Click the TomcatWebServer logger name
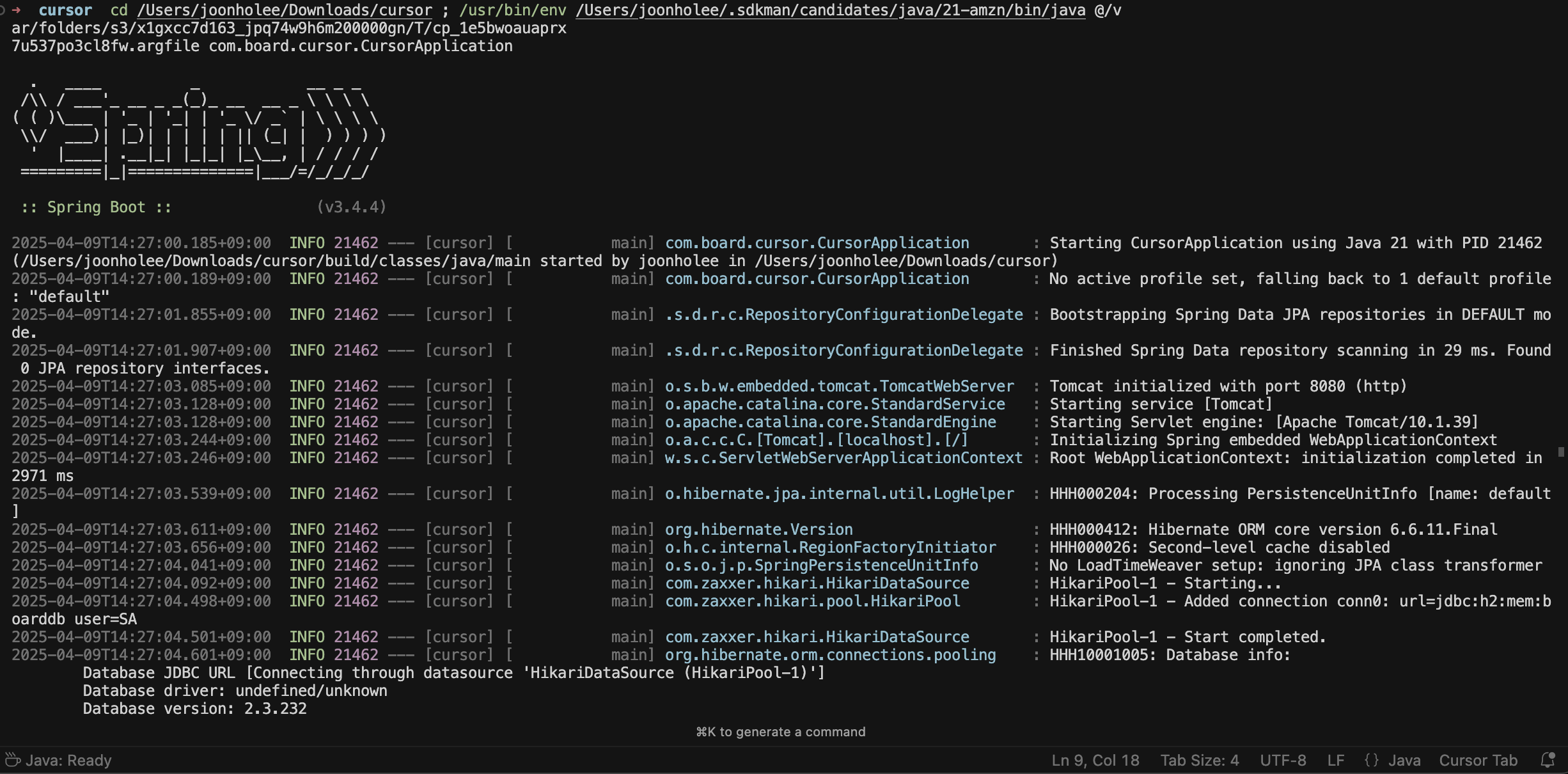Image resolution: width=1568 pixels, height=774 pixels. pos(839,386)
